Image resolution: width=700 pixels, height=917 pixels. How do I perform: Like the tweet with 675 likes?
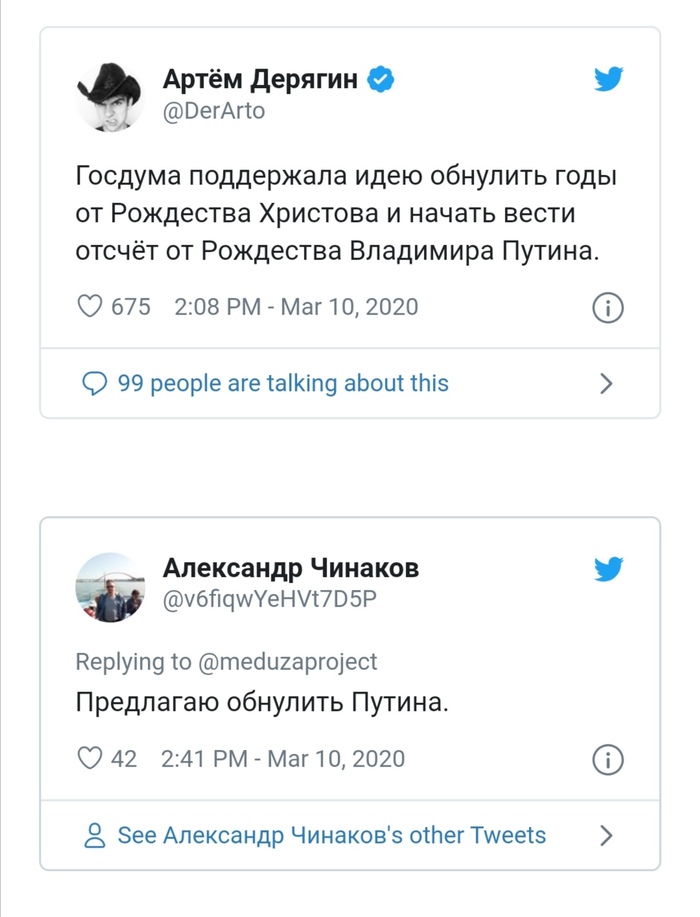coord(91,306)
